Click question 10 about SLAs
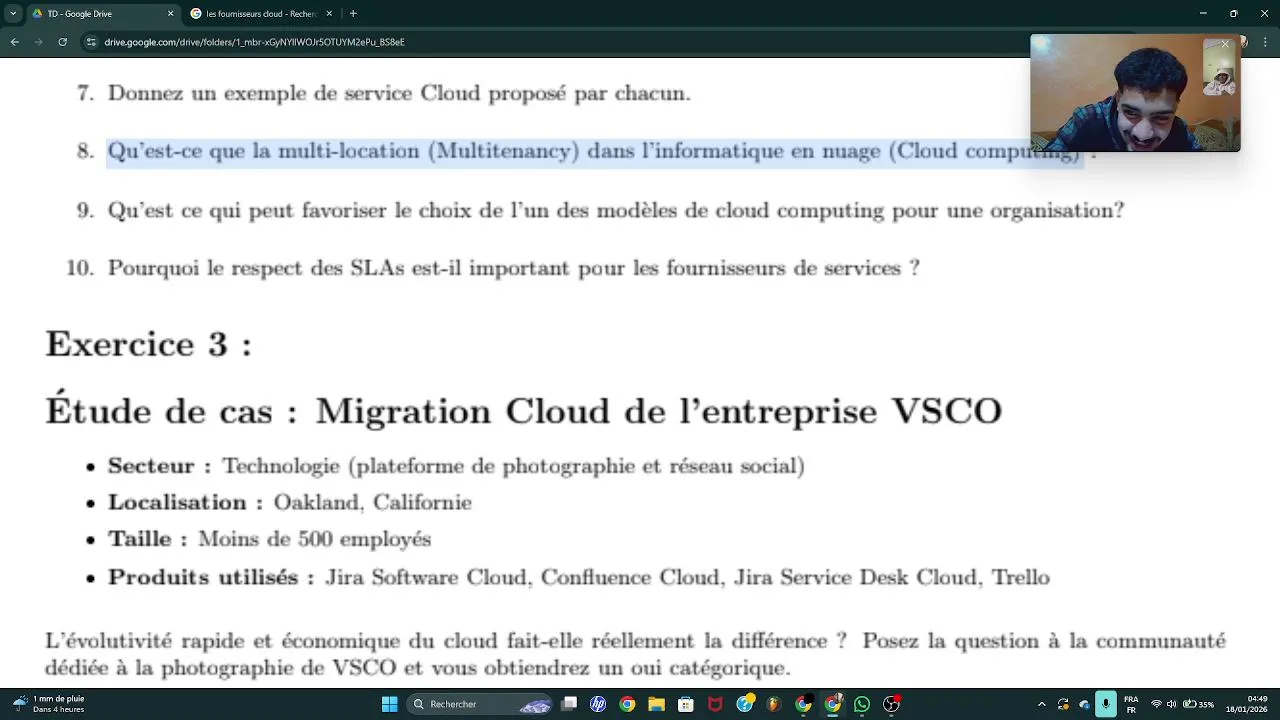 click(x=493, y=268)
